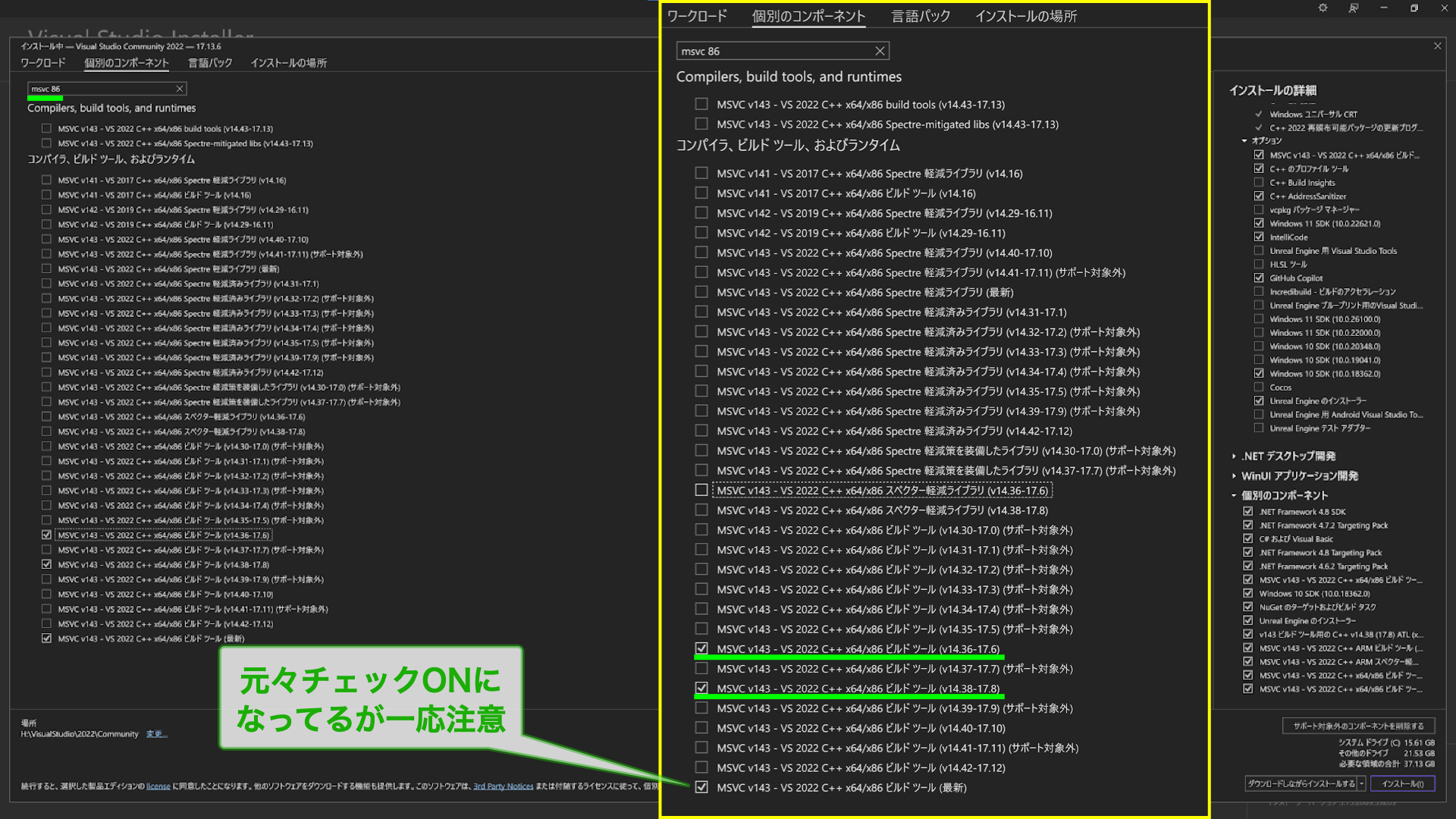Enable Windows 10 SDK (10.0.20348.0)
This screenshot has height=819, width=1456.
pos(1259,346)
